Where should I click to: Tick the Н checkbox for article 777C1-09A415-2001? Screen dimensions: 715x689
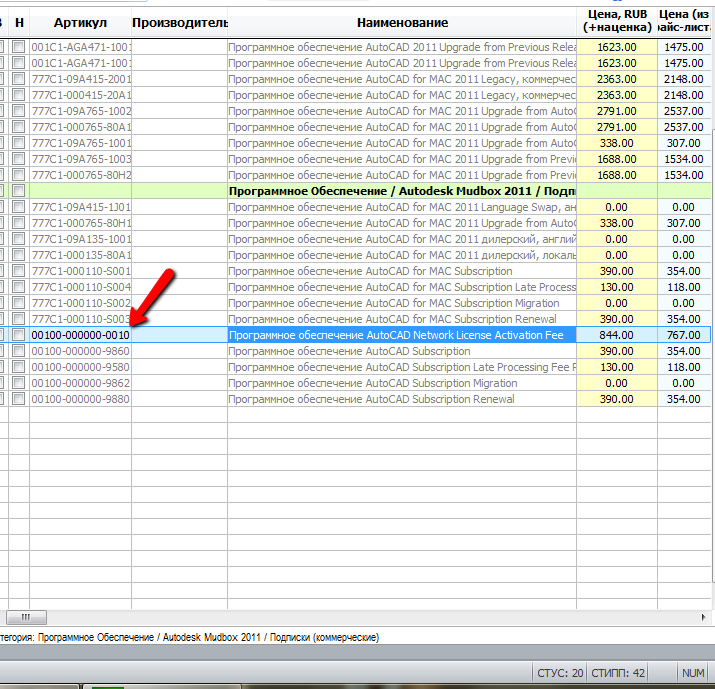pos(19,79)
